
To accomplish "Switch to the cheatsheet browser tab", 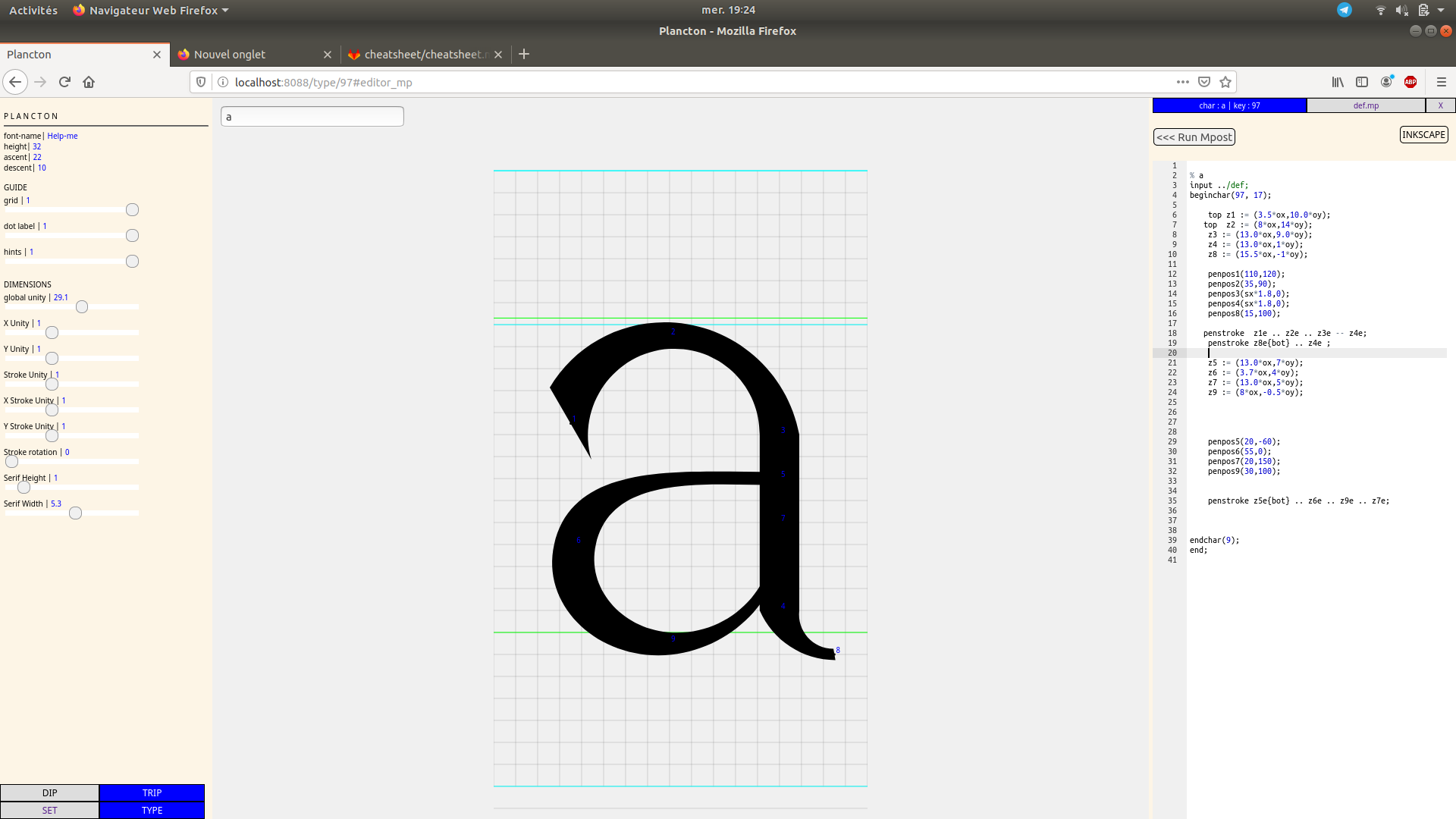I will [x=419, y=55].
